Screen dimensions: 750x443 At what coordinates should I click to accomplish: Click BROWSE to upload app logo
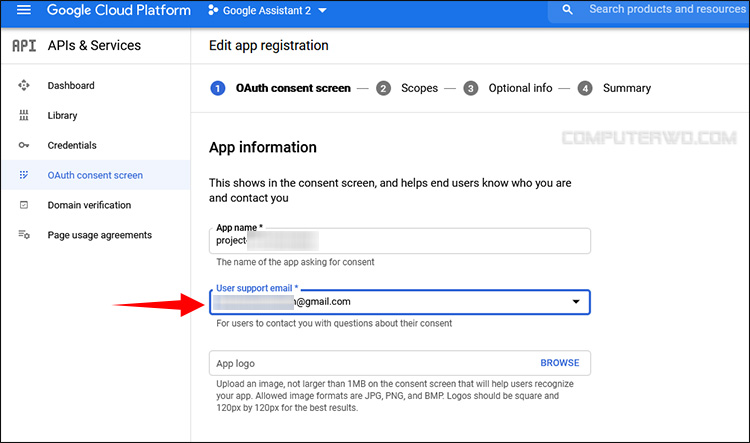[560, 363]
